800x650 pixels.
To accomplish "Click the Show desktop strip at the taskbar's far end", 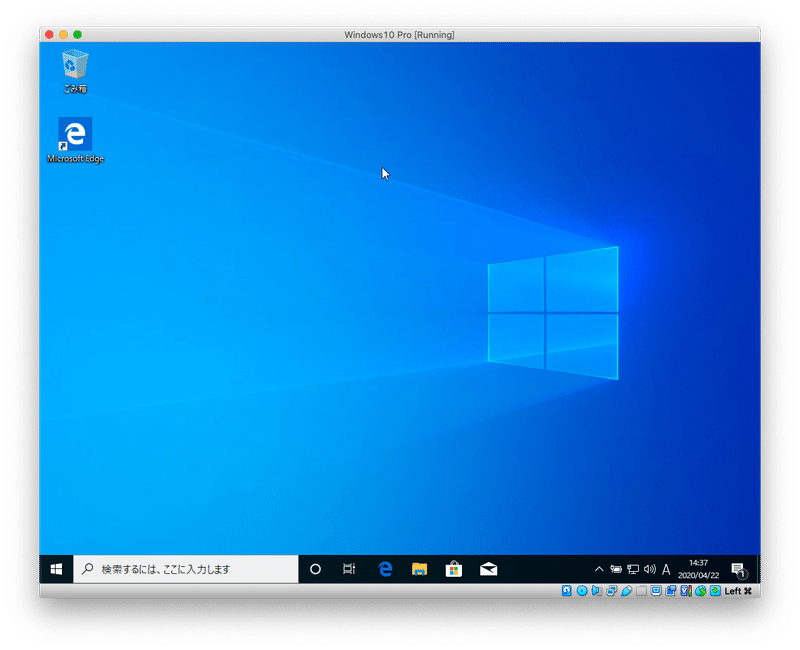I will point(759,569).
